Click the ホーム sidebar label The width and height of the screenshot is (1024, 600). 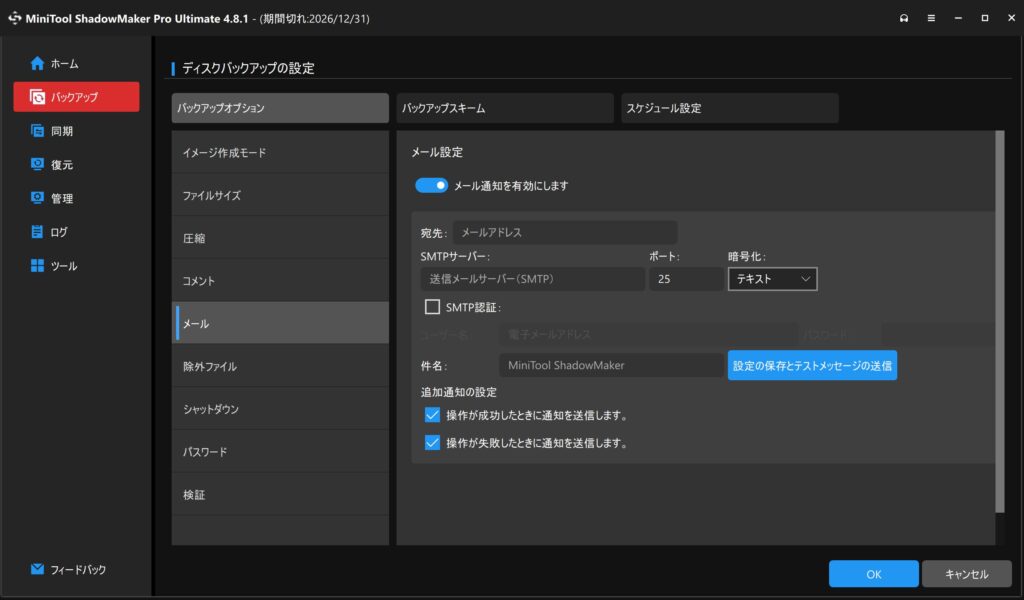coord(65,63)
